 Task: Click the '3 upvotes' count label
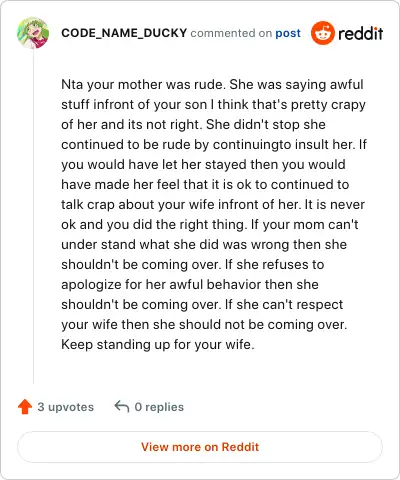pos(65,407)
